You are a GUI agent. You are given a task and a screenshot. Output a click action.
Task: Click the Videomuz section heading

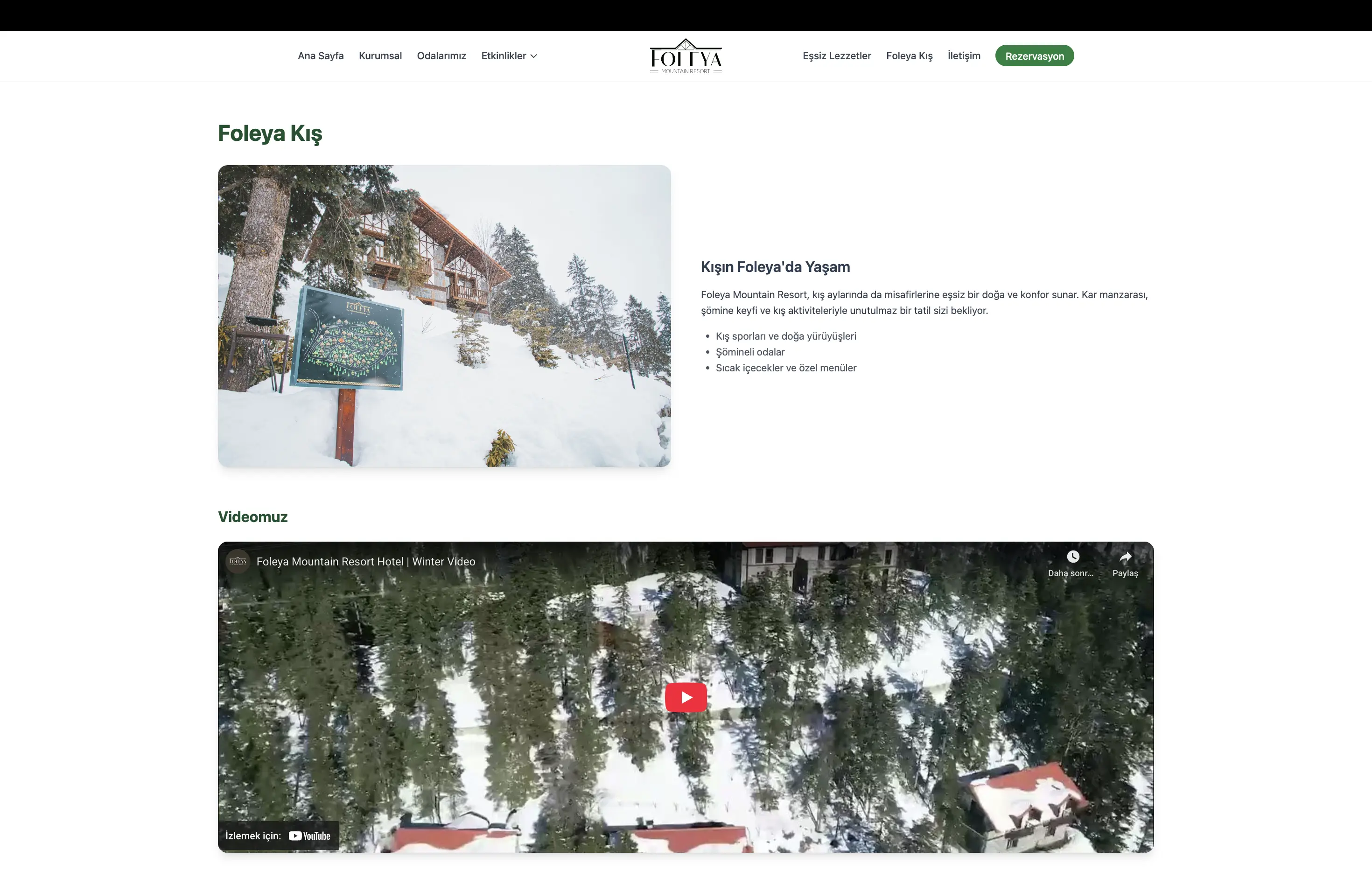pos(252,517)
